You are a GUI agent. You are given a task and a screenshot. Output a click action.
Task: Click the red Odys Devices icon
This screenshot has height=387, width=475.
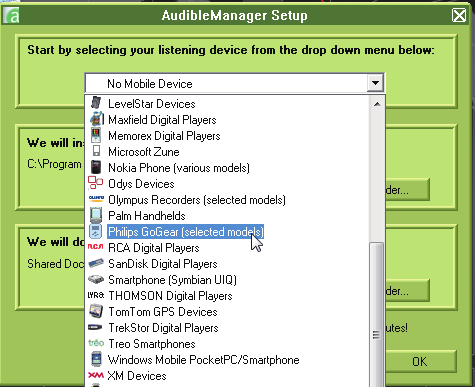pos(95,183)
